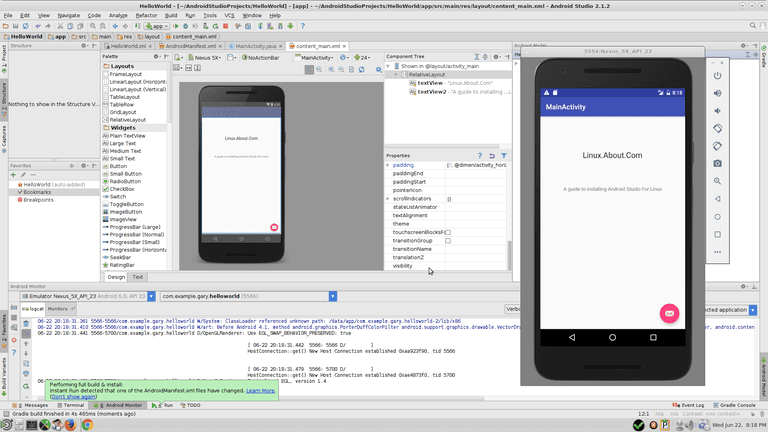Click emulator zoom magnifier icon
This screenshot has width=768, height=432.
click(x=717, y=181)
